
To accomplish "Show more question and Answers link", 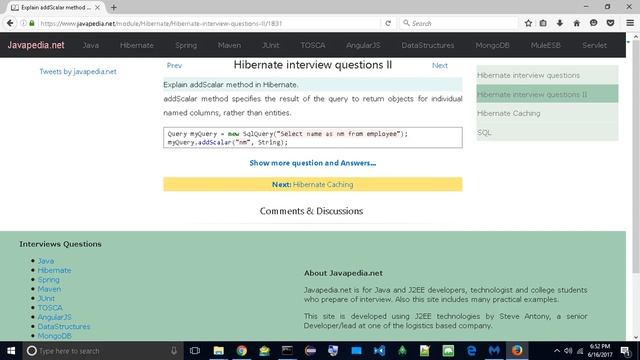I will pos(313,163).
